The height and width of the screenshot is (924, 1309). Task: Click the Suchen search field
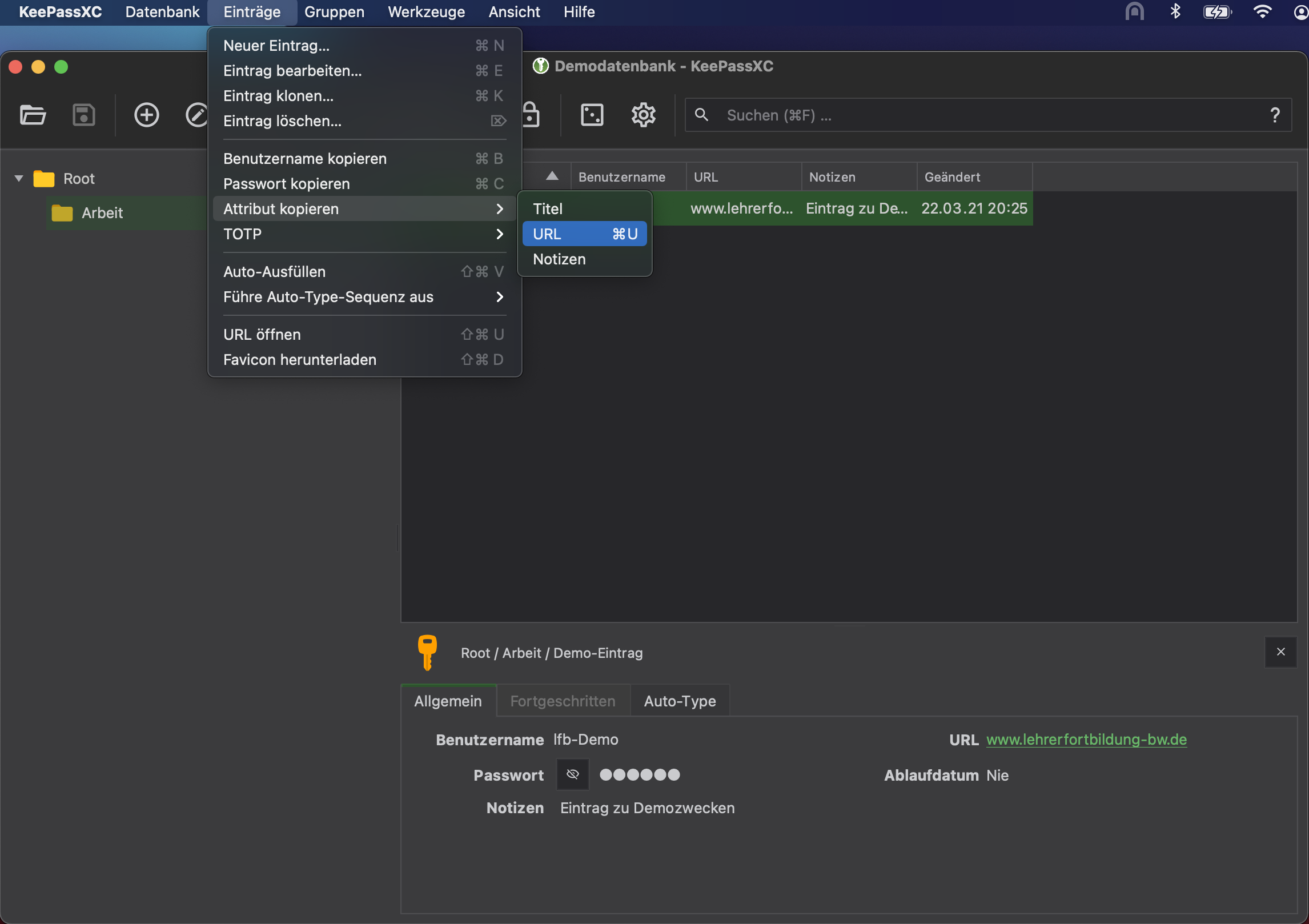[x=971, y=115]
